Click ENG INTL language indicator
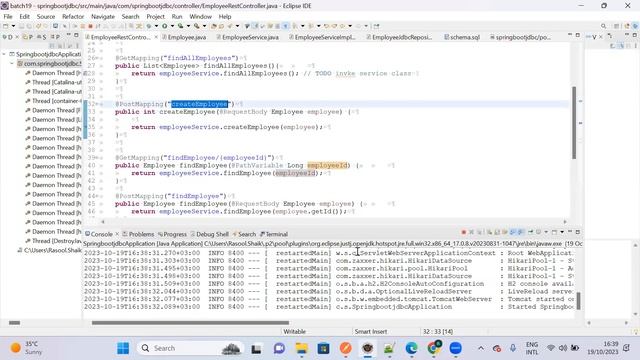This screenshot has width=640, height=360. click(532, 348)
